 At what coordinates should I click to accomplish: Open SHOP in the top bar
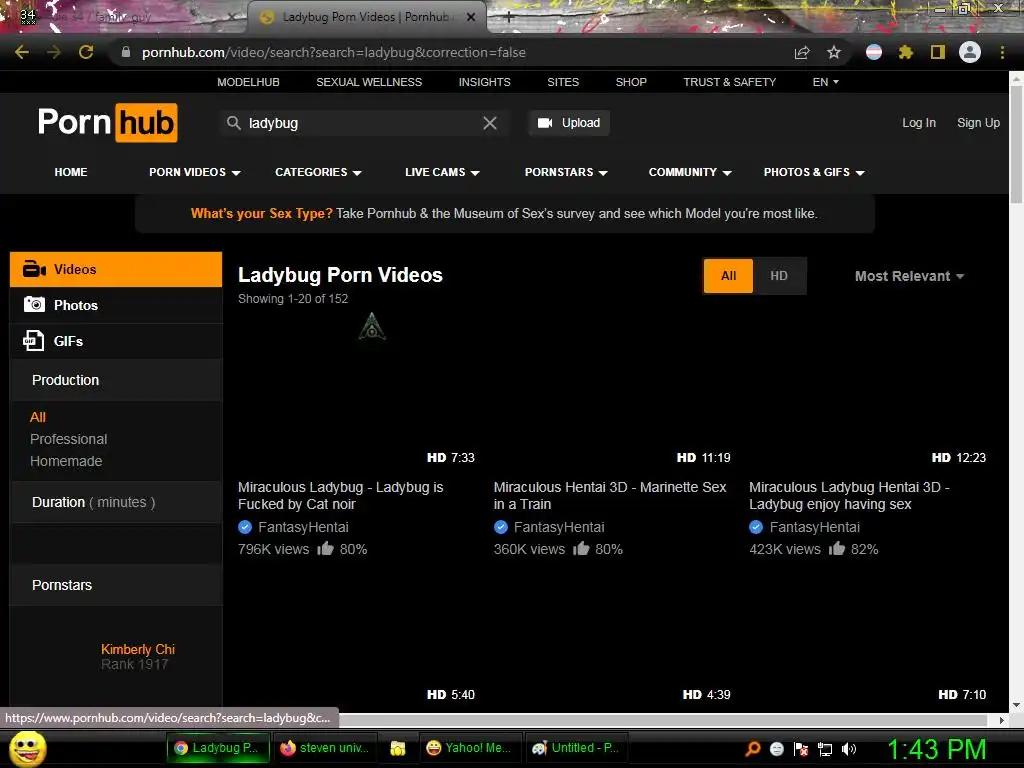(631, 82)
